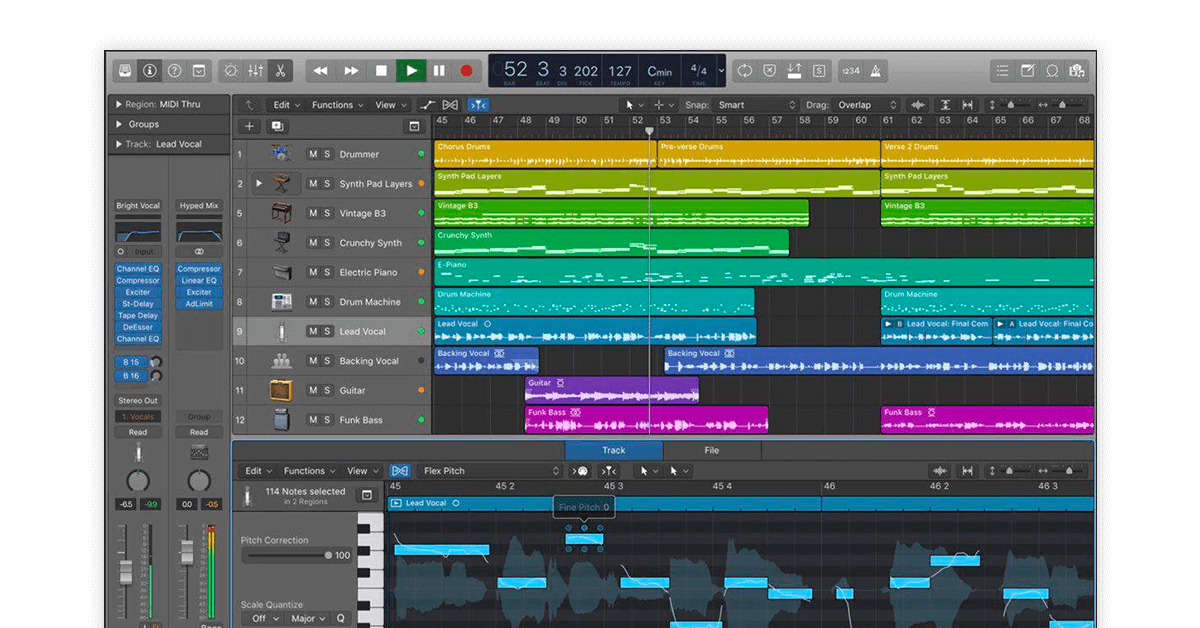Screen dimensions: 1200x628
Task: Toggle Flex view in tracks area
Action: point(451,105)
